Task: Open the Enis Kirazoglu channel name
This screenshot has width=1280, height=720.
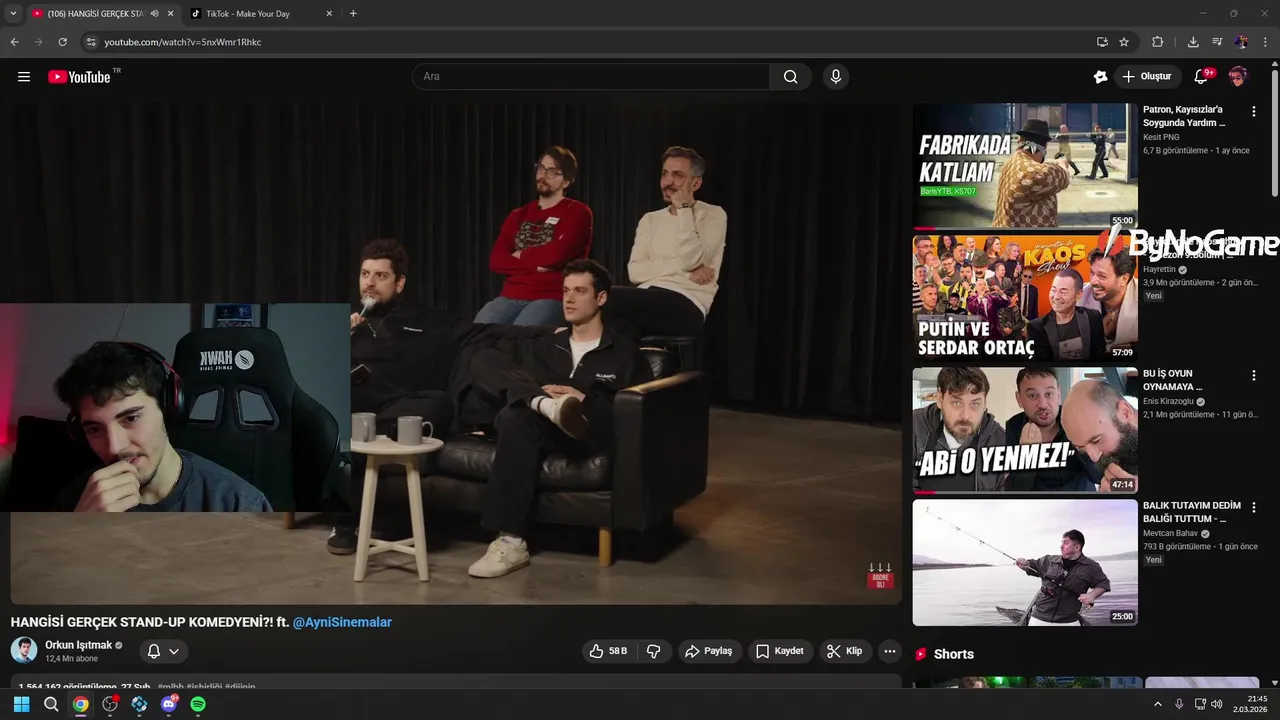Action: point(1169,402)
